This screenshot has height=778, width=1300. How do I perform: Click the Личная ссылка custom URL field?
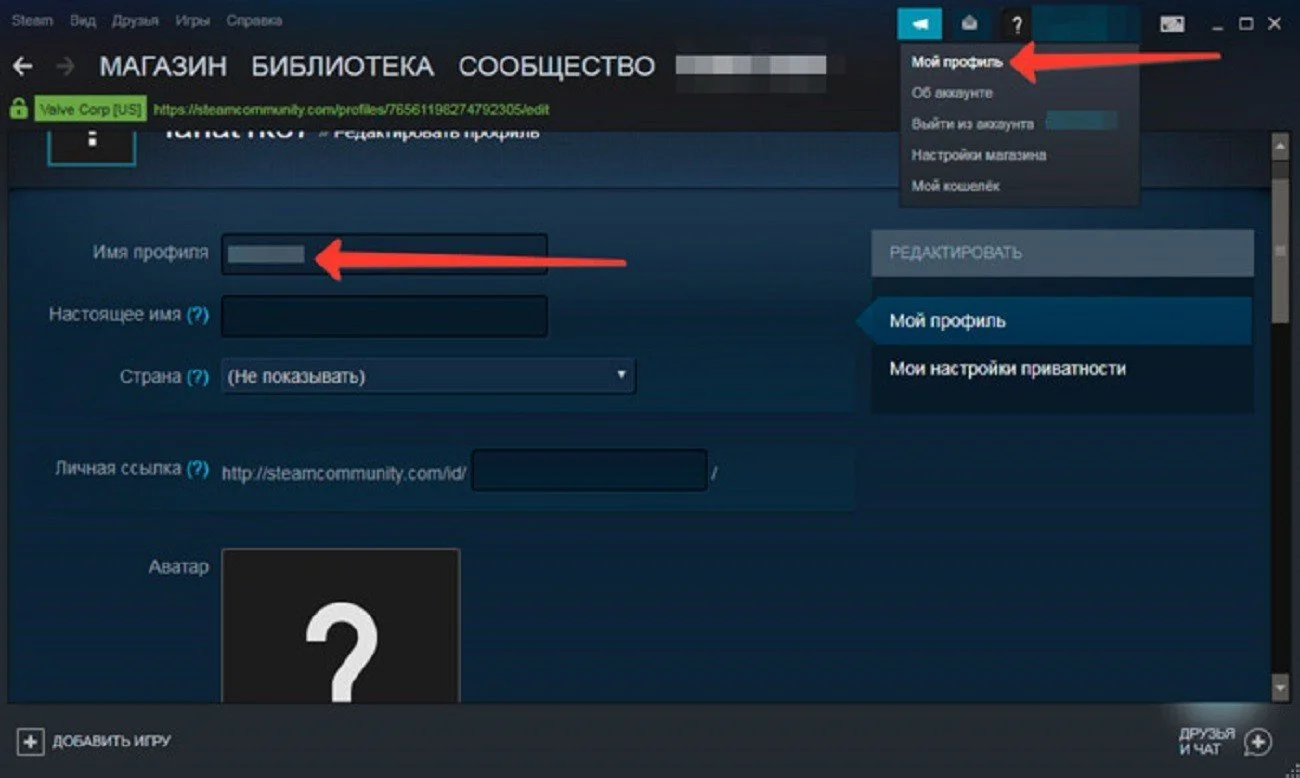[x=589, y=470]
